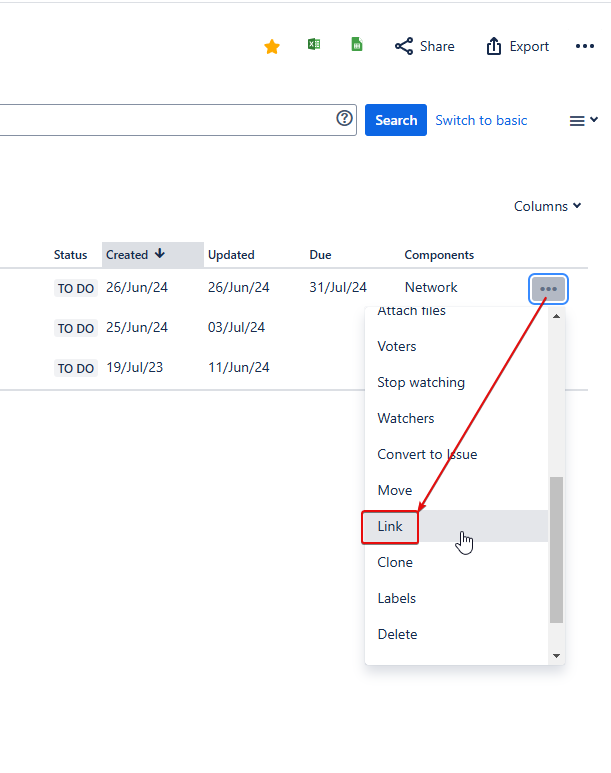
Task: Sort by the Components column header
Action: pyautogui.click(x=439, y=255)
